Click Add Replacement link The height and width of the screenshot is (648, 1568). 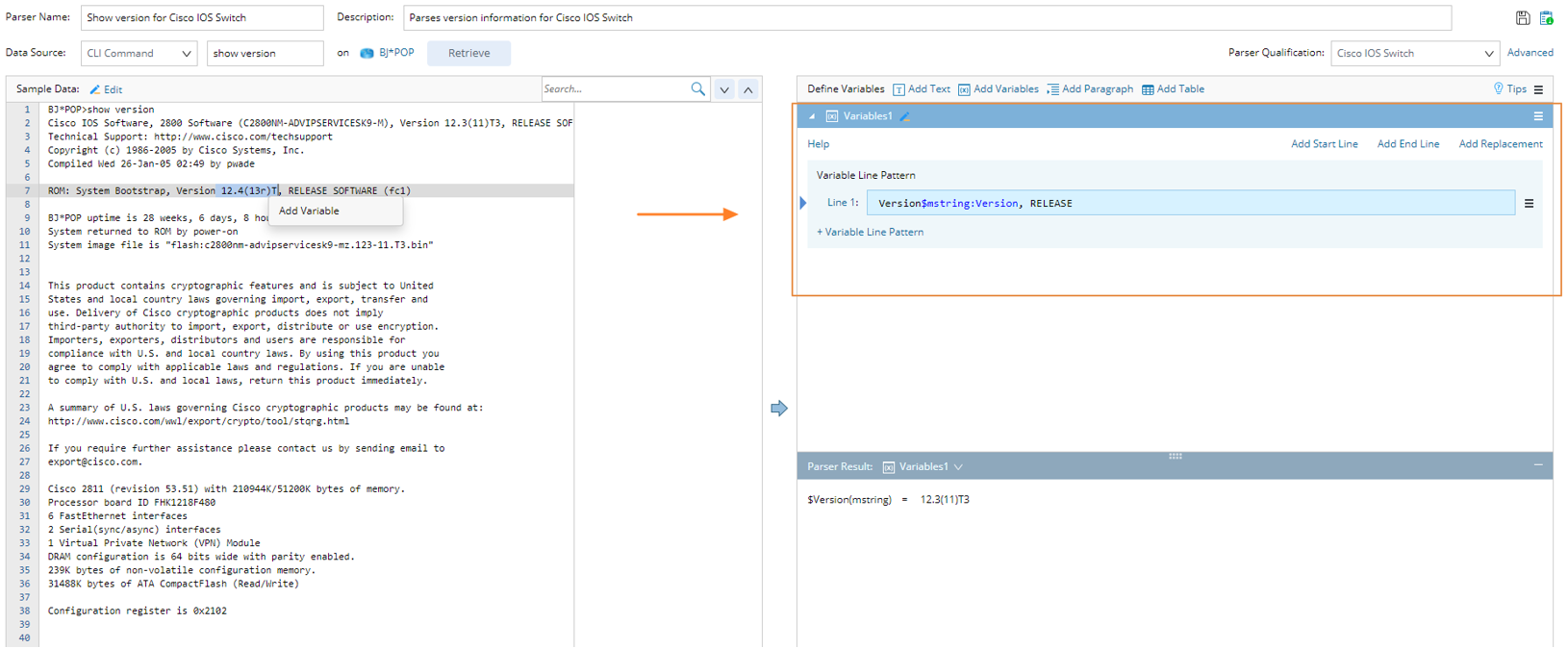[1500, 144]
